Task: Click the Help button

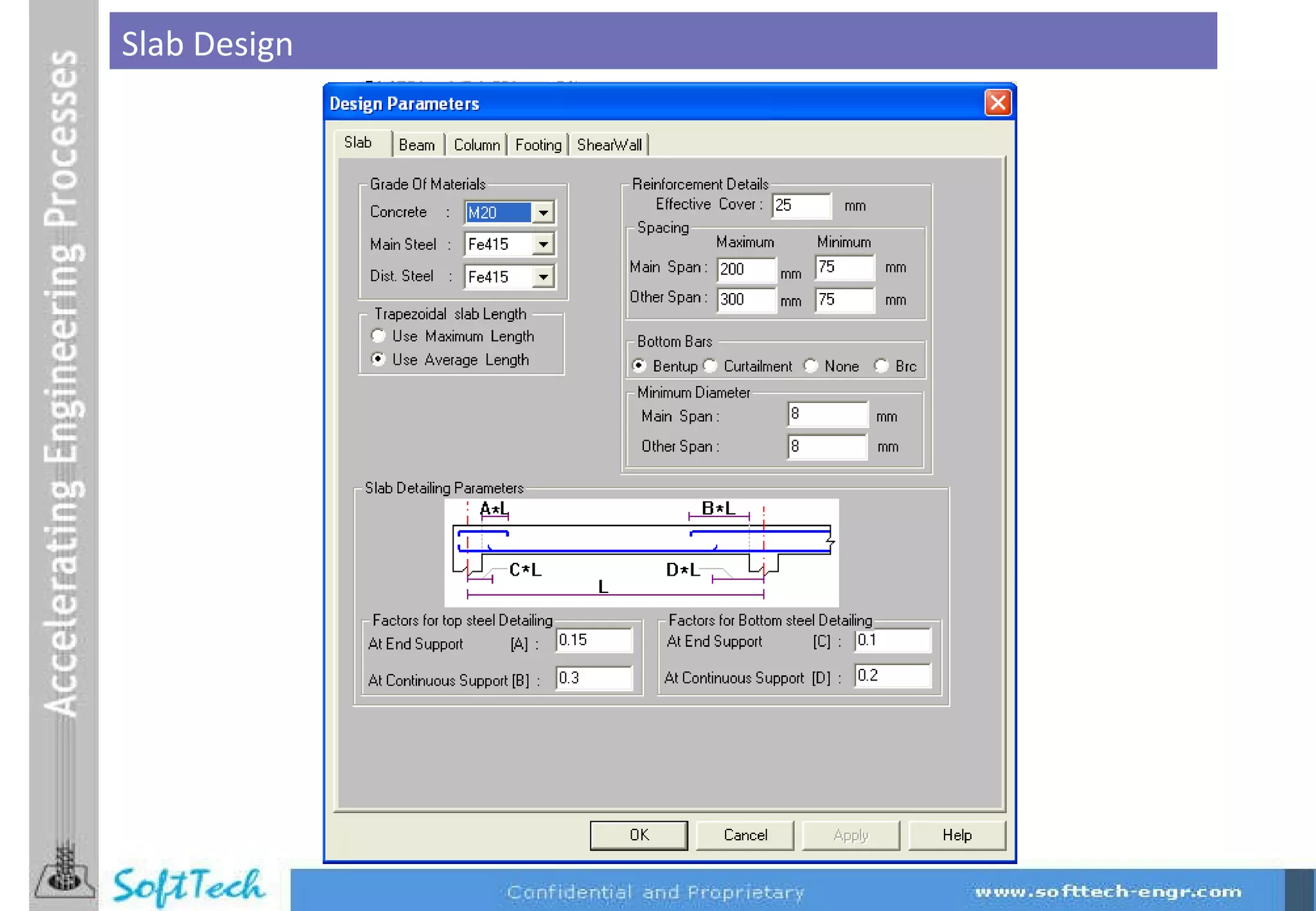Action: pos(957,835)
